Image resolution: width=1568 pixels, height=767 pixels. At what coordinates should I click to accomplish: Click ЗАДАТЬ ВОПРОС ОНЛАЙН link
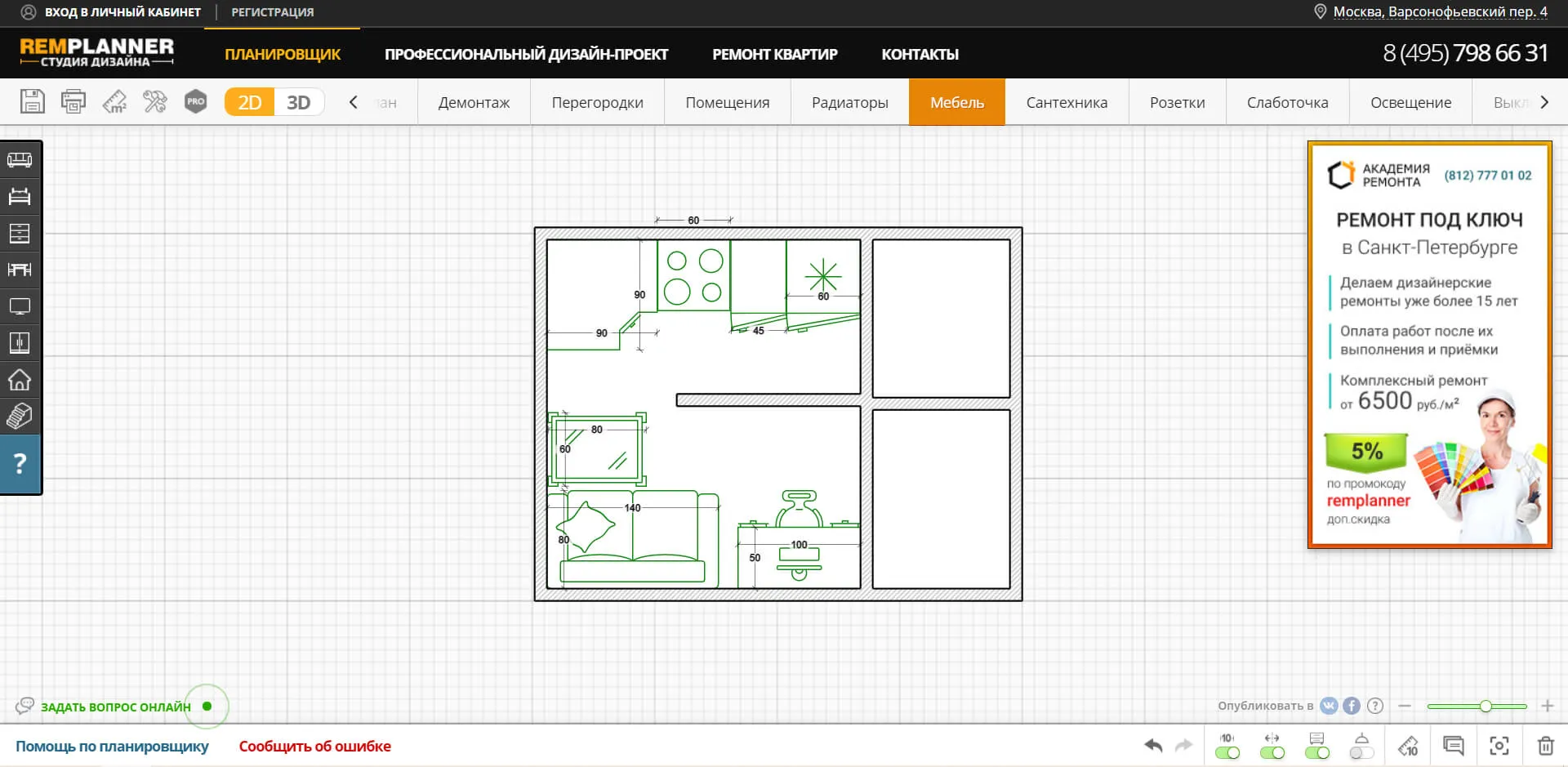[116, 707]
